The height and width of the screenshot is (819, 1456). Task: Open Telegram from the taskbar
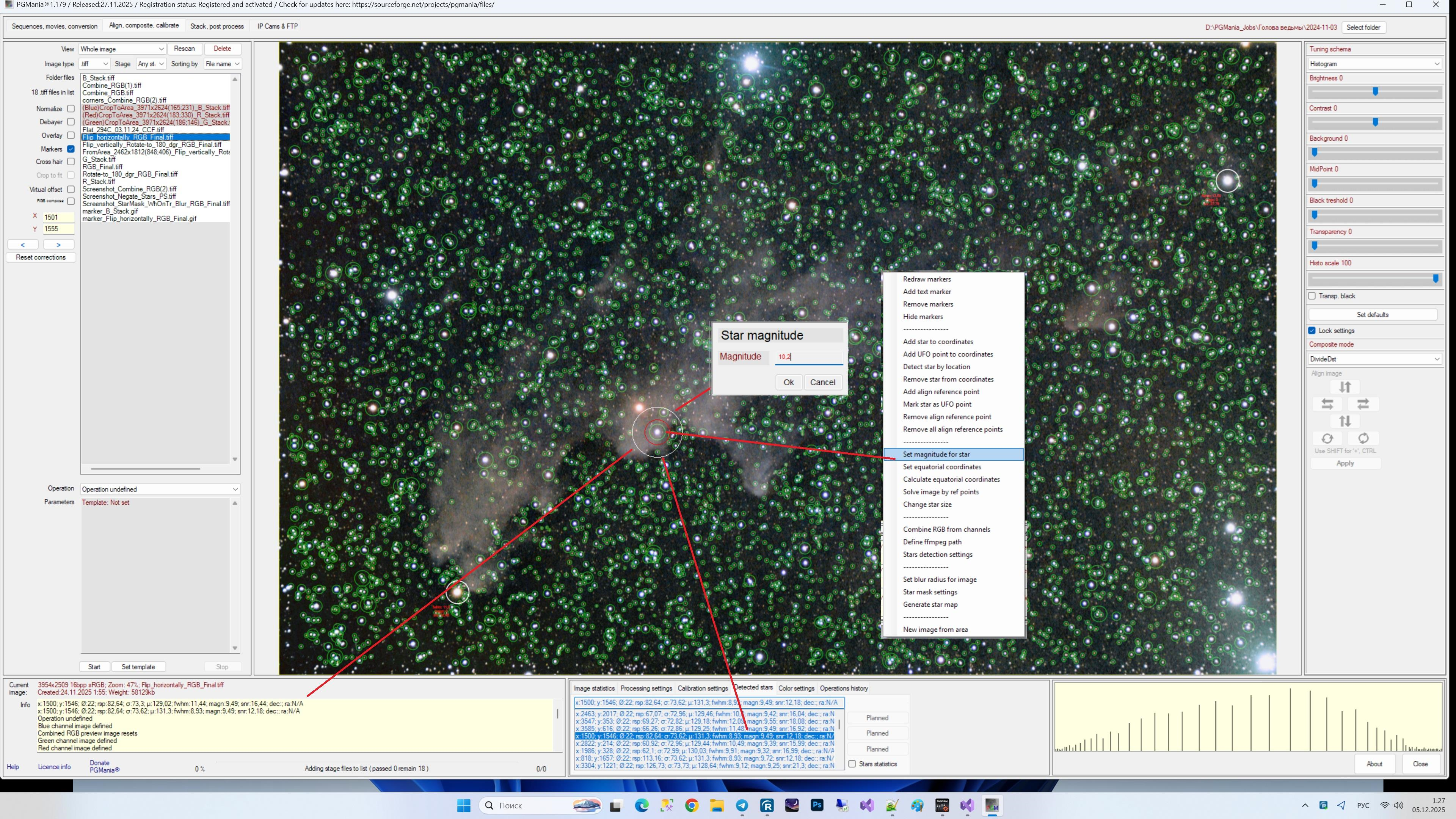[742, 805]
